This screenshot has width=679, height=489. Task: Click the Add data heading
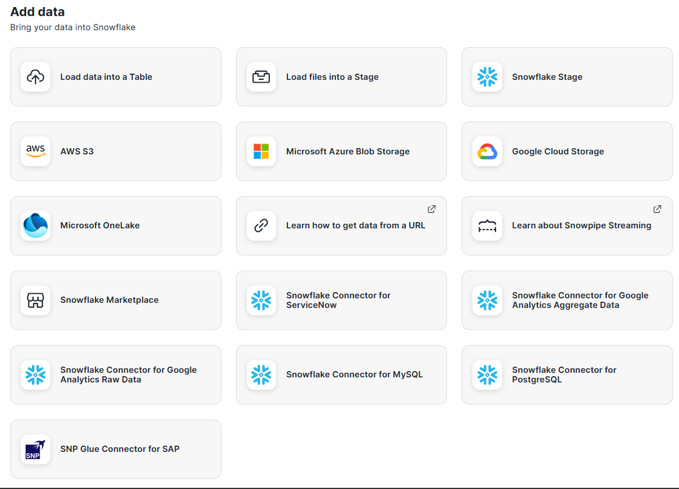[x=37, y=12]
